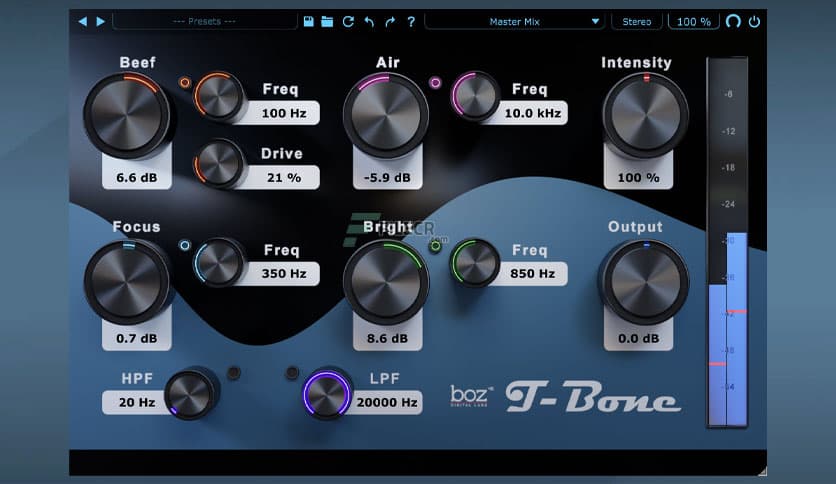Toggle the pink Air band enable LED
Viewport: 836px width, 484px height.
click(x=435, y=83)
